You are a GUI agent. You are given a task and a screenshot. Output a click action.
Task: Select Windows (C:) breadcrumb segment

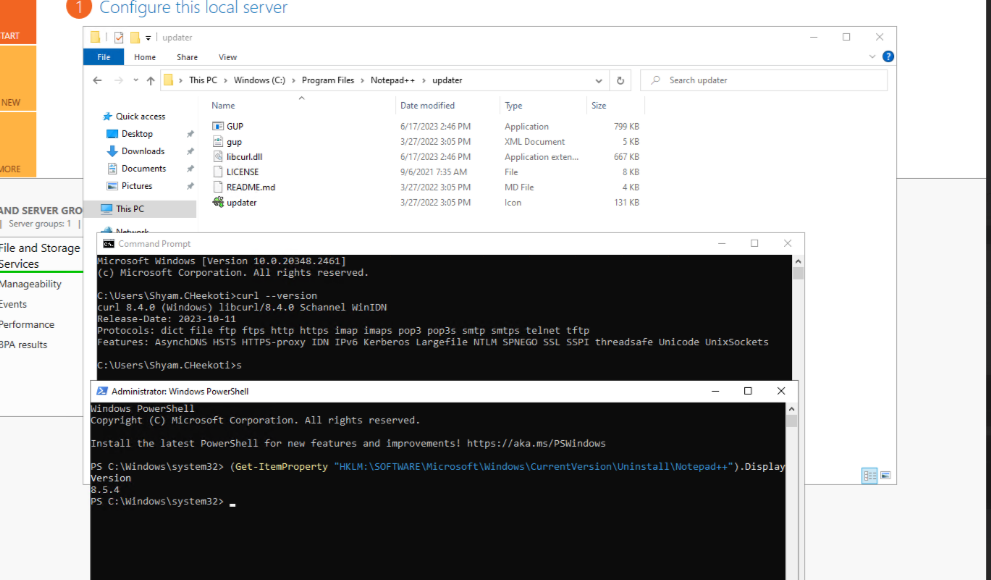(259, 80)
